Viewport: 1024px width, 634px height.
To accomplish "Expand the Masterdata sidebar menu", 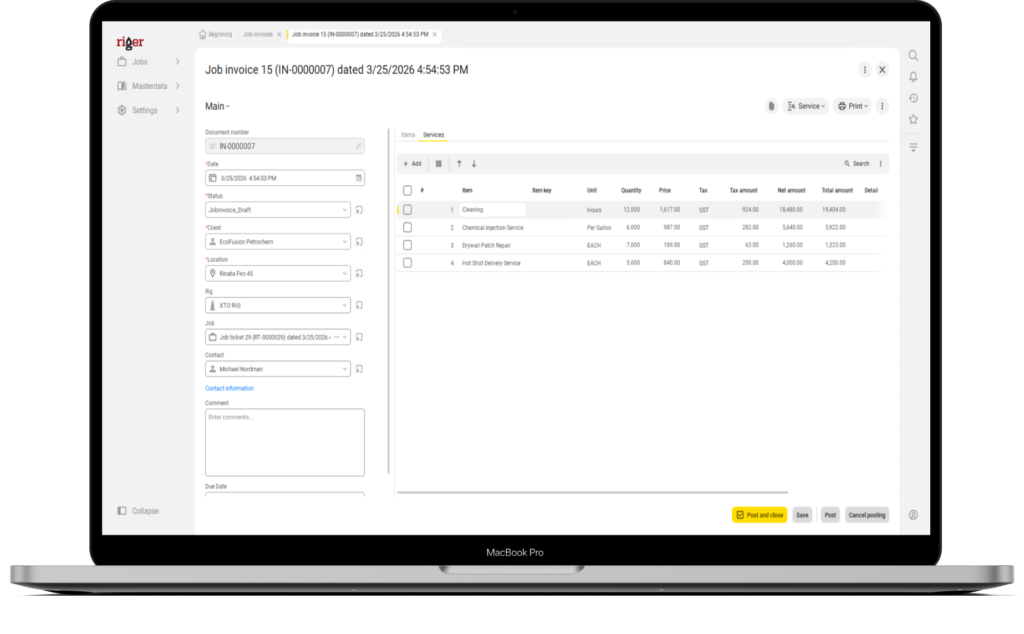I will pos(148,86).
